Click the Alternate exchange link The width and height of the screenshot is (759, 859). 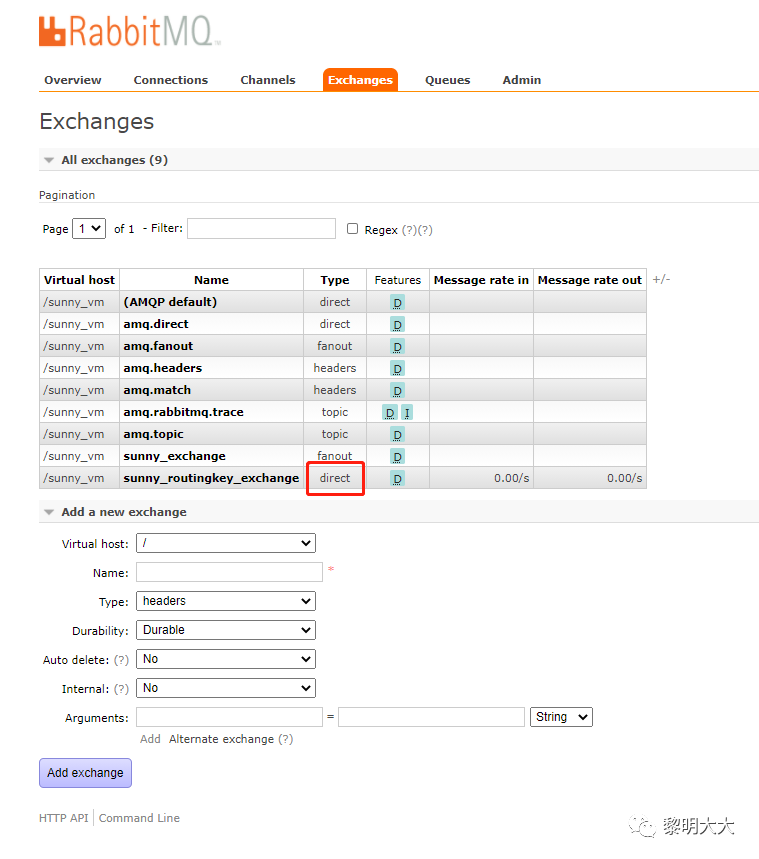pyautogui.click(x=221, y=739)
